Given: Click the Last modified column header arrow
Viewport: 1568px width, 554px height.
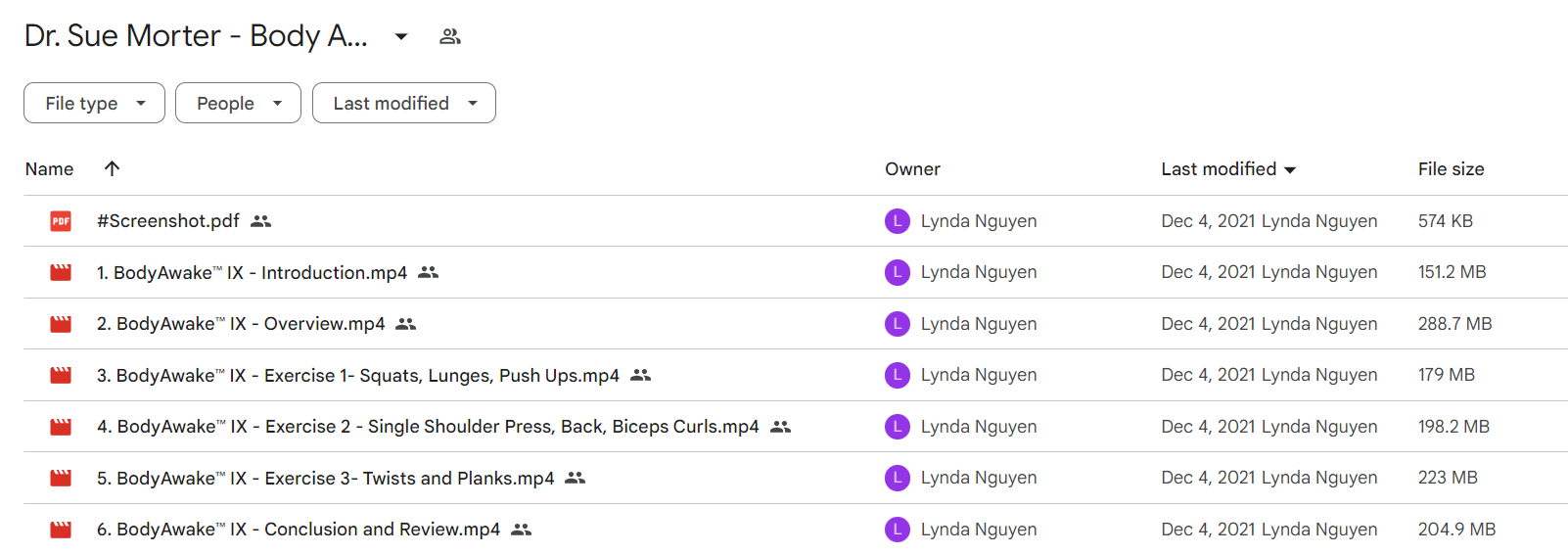Looking at the screenshot, I should pyautogui.click(x=1290, y=169).
